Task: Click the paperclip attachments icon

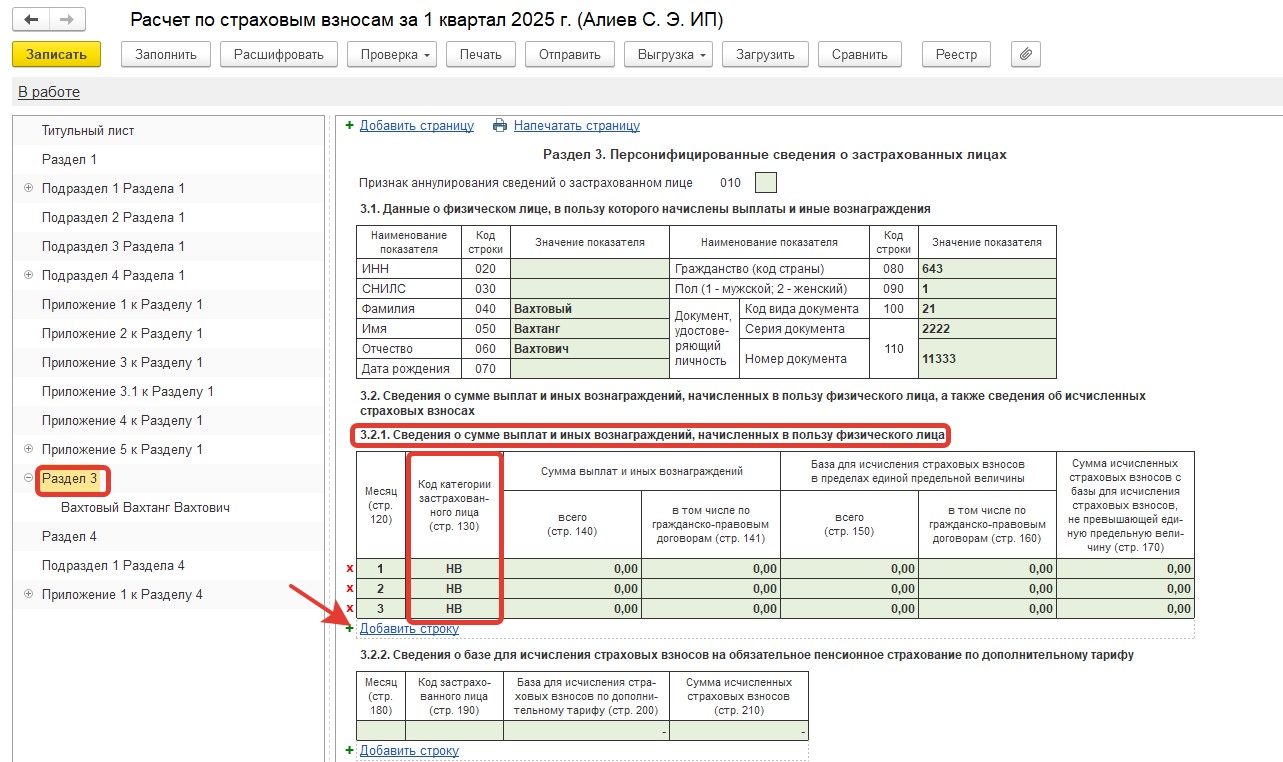Action: click(x=1026, y=55)
